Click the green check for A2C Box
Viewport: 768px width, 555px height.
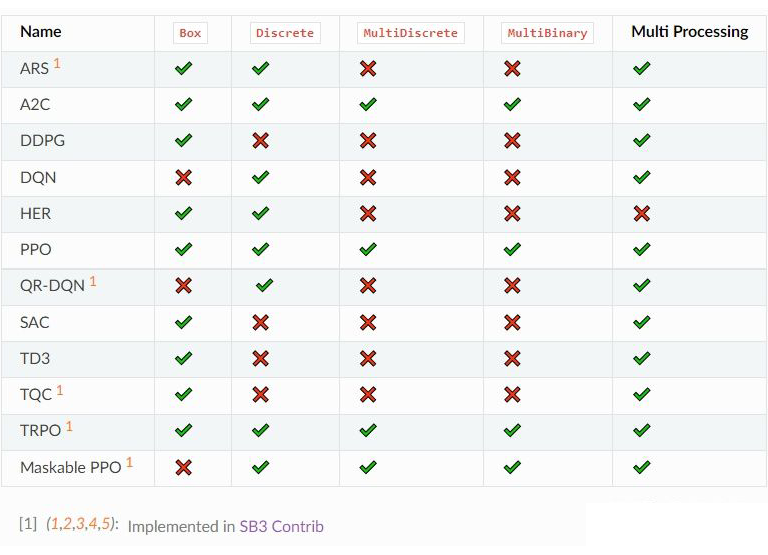tap(183, 104)
